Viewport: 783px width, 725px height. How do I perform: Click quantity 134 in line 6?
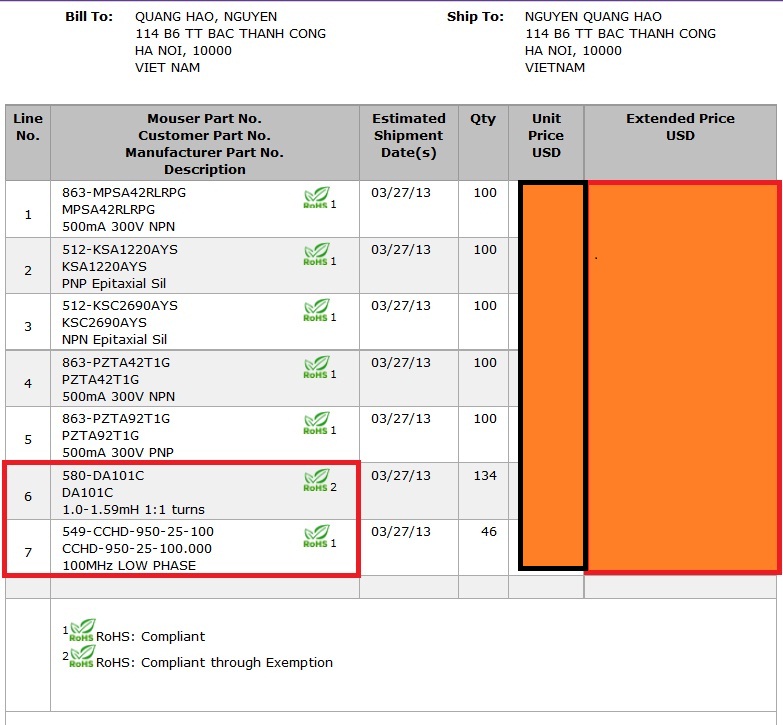485,475
